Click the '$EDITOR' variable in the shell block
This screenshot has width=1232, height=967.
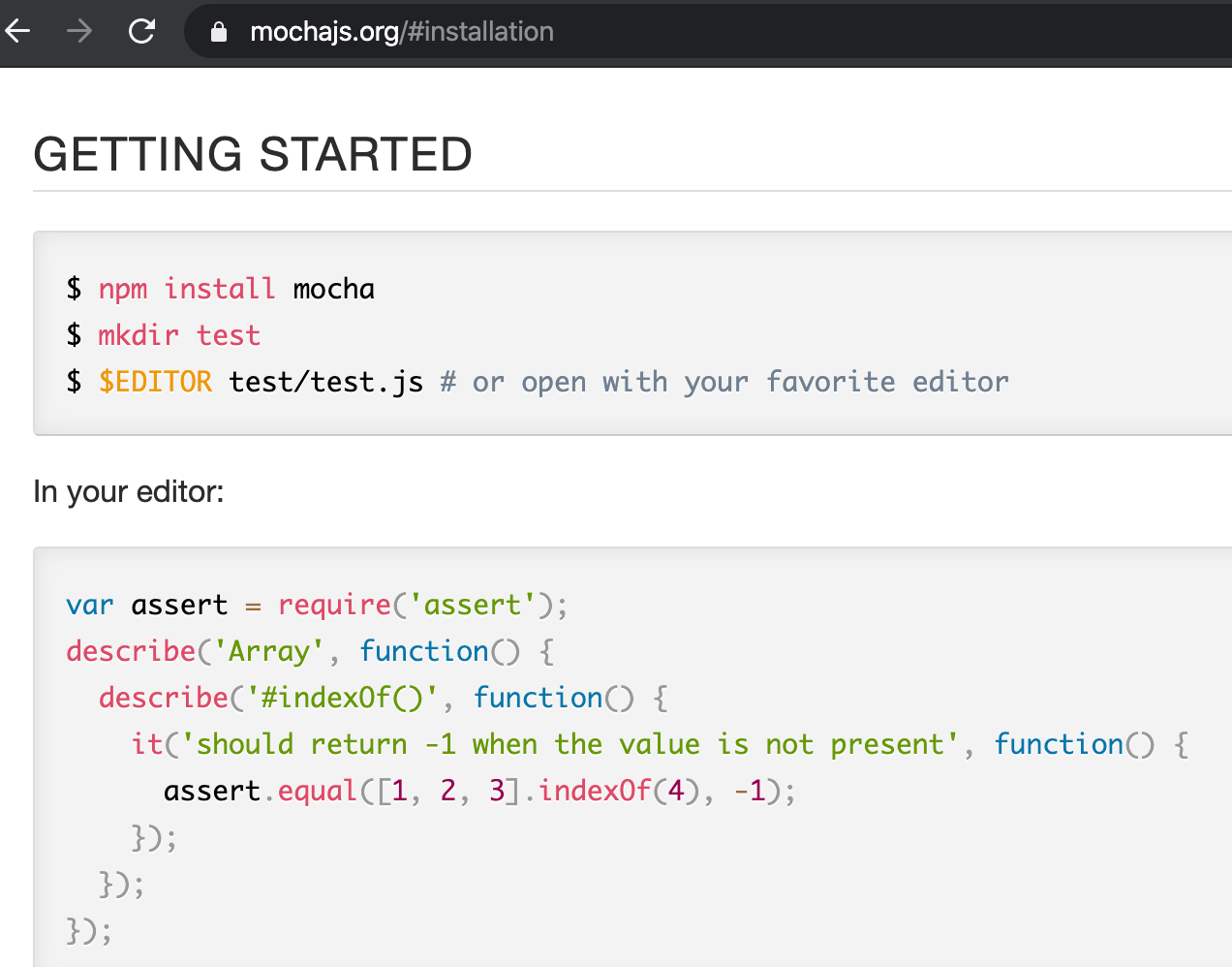tap(155, 382)
